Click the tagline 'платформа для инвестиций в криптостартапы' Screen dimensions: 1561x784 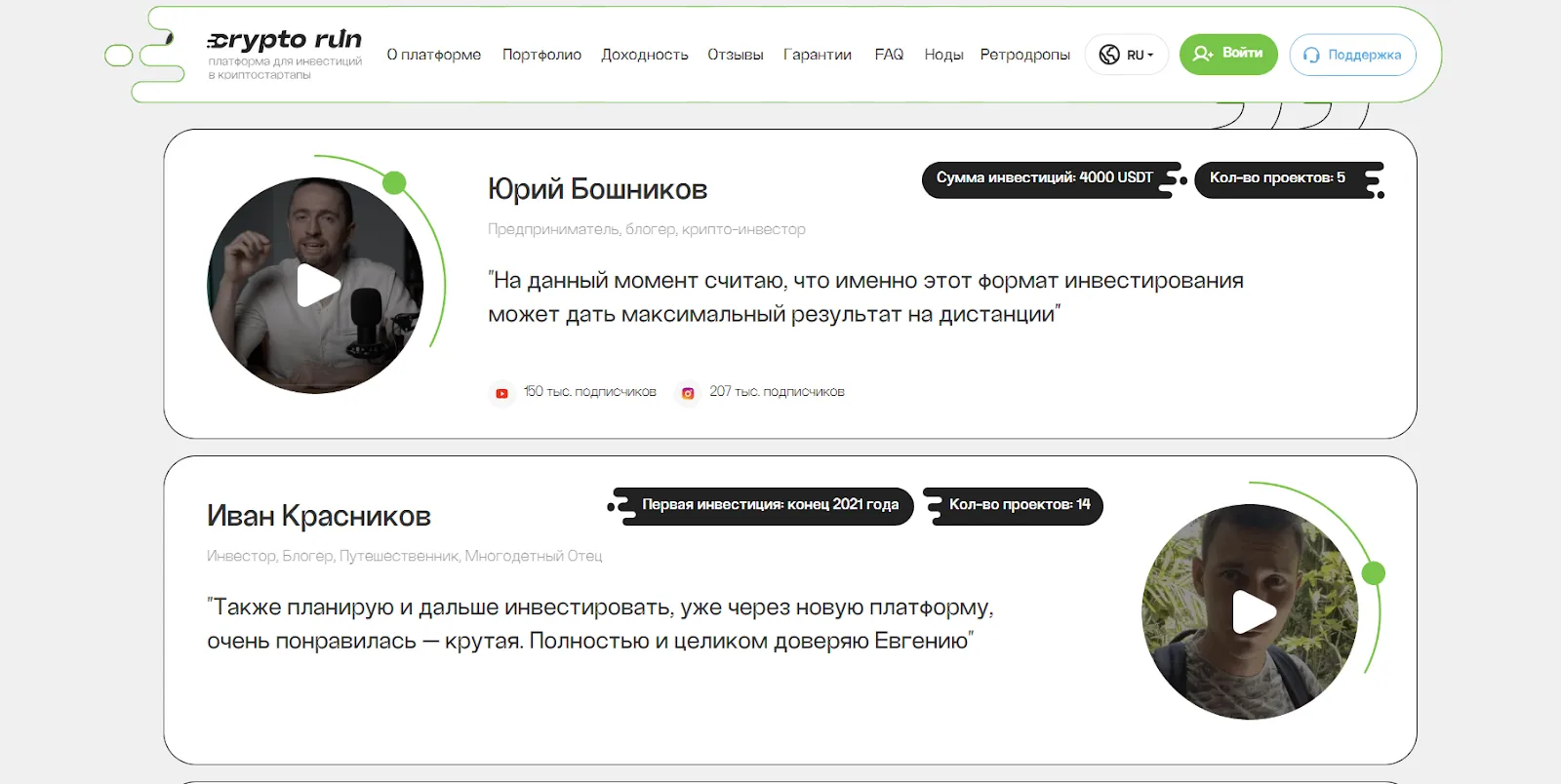click(285, 68)
